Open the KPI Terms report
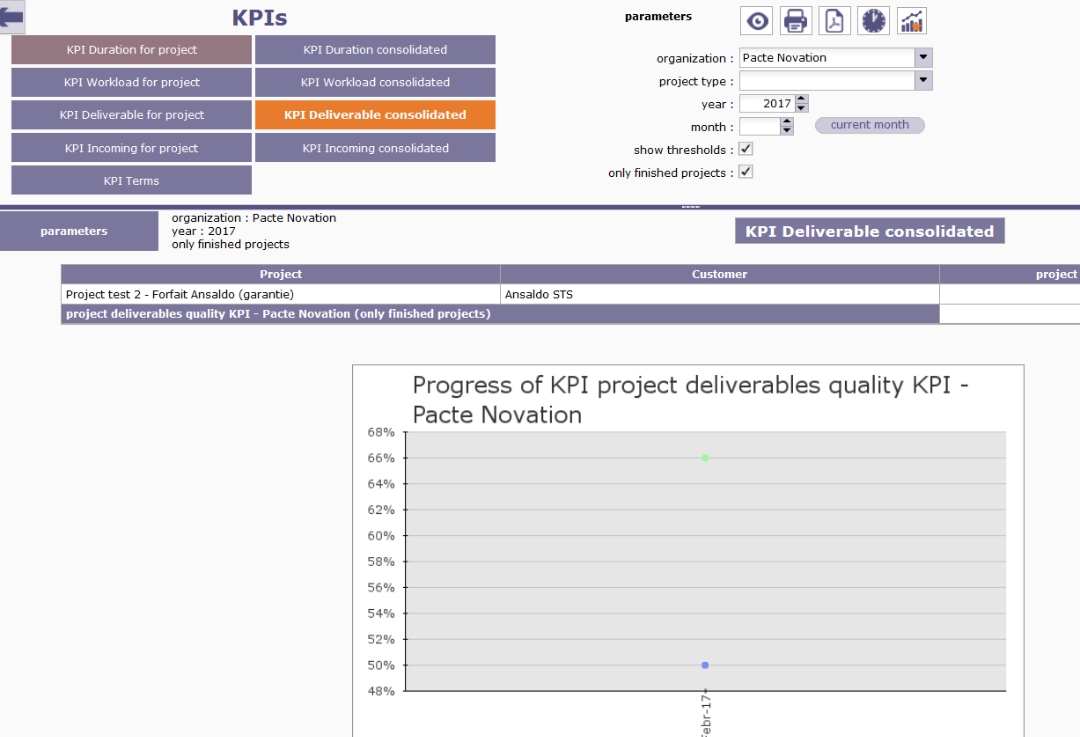 tap(132, 181)
